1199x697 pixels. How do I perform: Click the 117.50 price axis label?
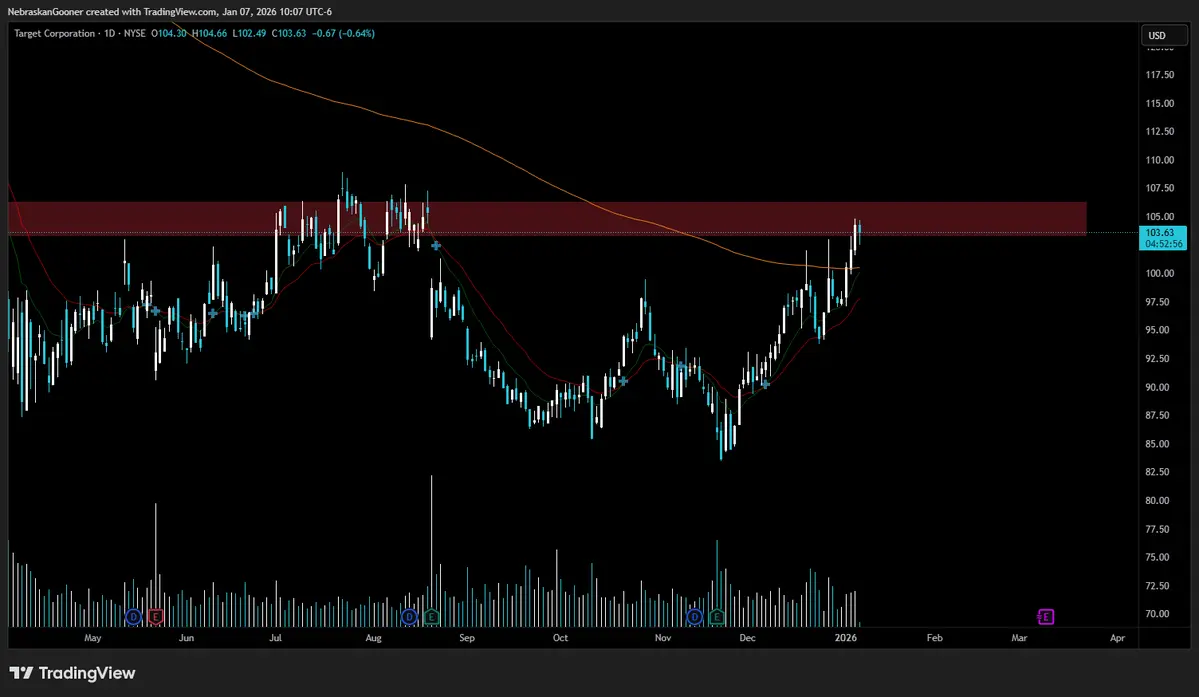click(x=1159, y=75)
